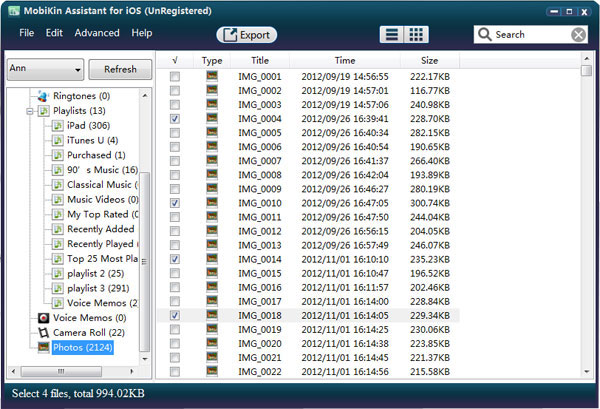Viewport: 600px width, 409px height.
Task: Click the image type icon for IMG_0010
Action: click(x=212, y=202)
